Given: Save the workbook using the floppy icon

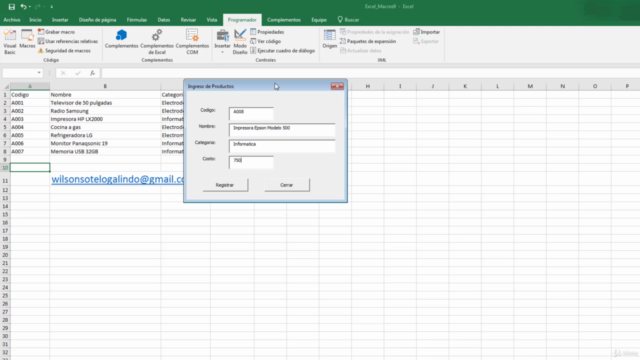Looking at the screenshot, I should (x=11, y=7).
